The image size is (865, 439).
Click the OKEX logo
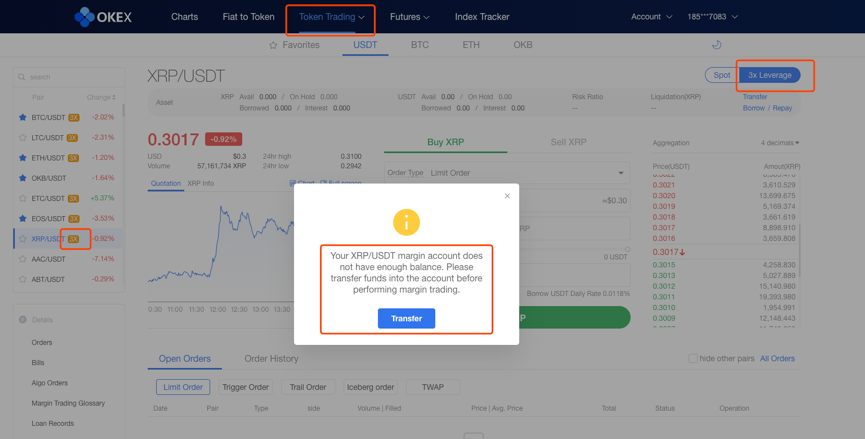(x=103, y=17)
